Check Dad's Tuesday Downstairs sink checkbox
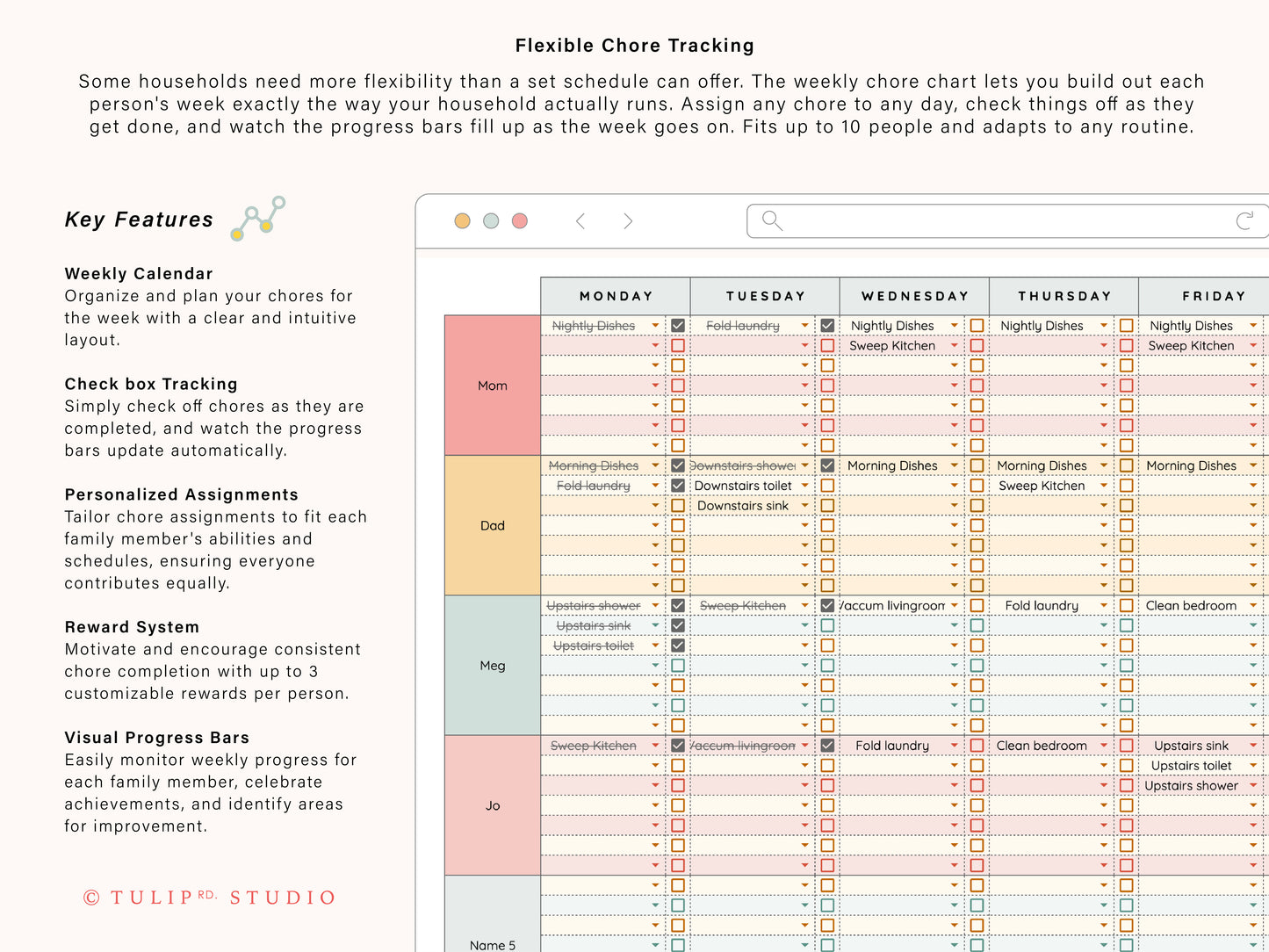 827,506
